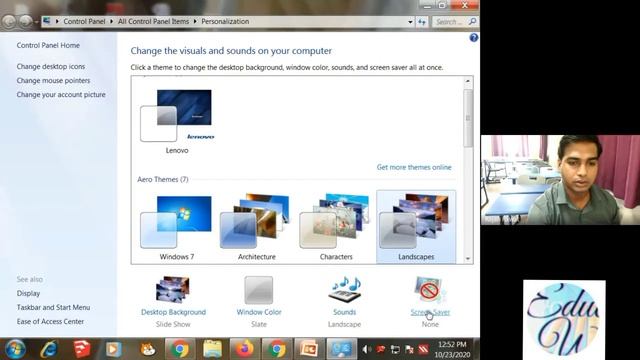This screenshot has height=360, width=640.
Task: Open Ease of Access Center link
Action: (x=50, y=322)
